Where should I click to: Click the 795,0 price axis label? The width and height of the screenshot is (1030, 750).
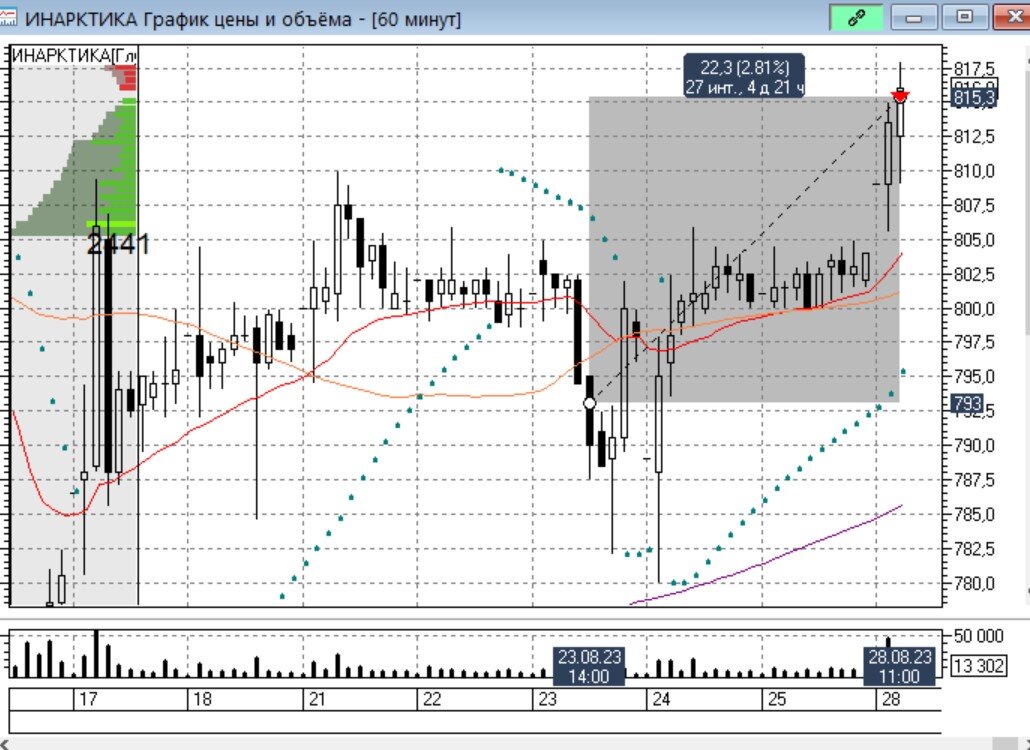pyautogui.click(x=974, y=377)
